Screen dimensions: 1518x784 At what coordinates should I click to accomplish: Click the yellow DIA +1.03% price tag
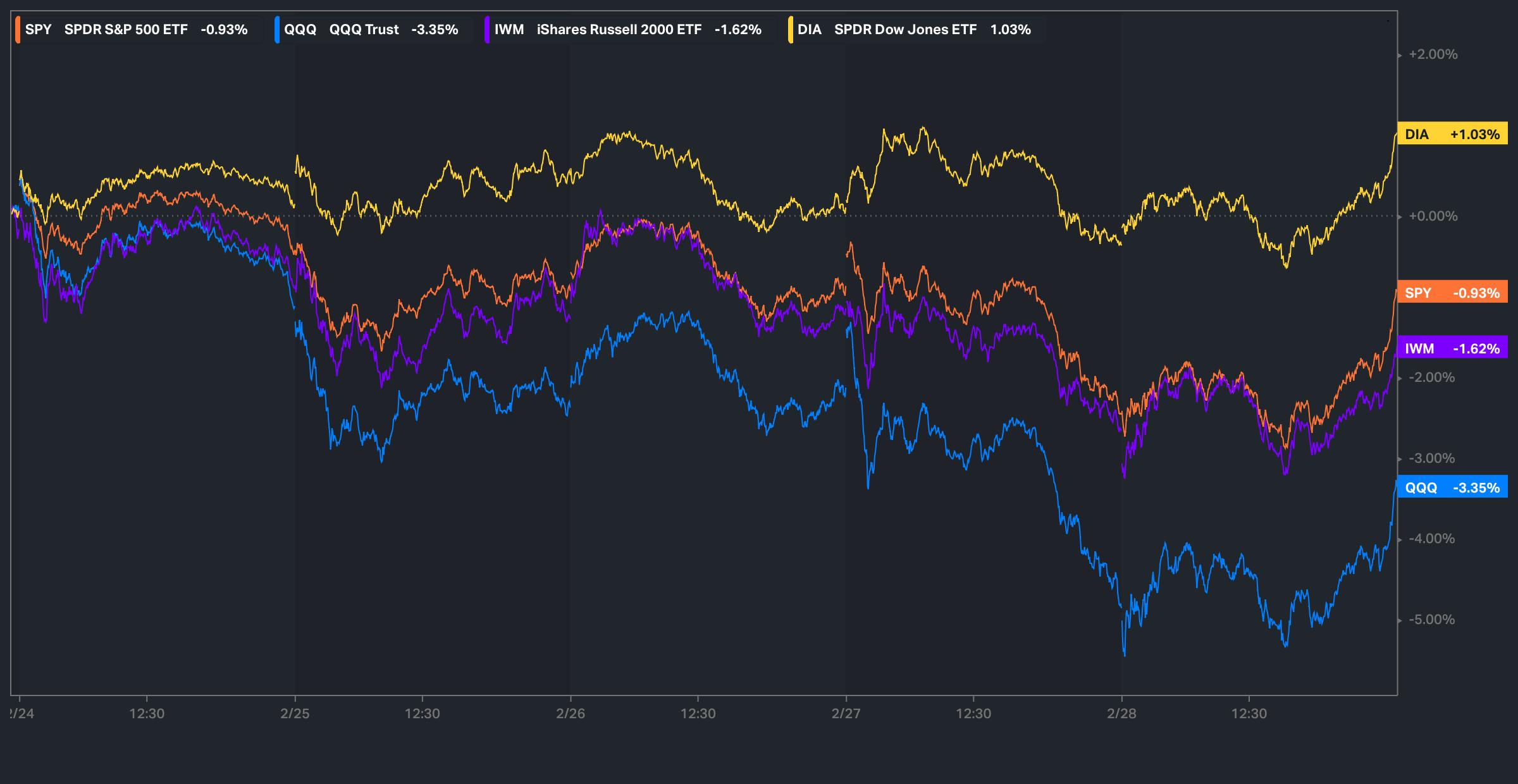(1452, 134)
